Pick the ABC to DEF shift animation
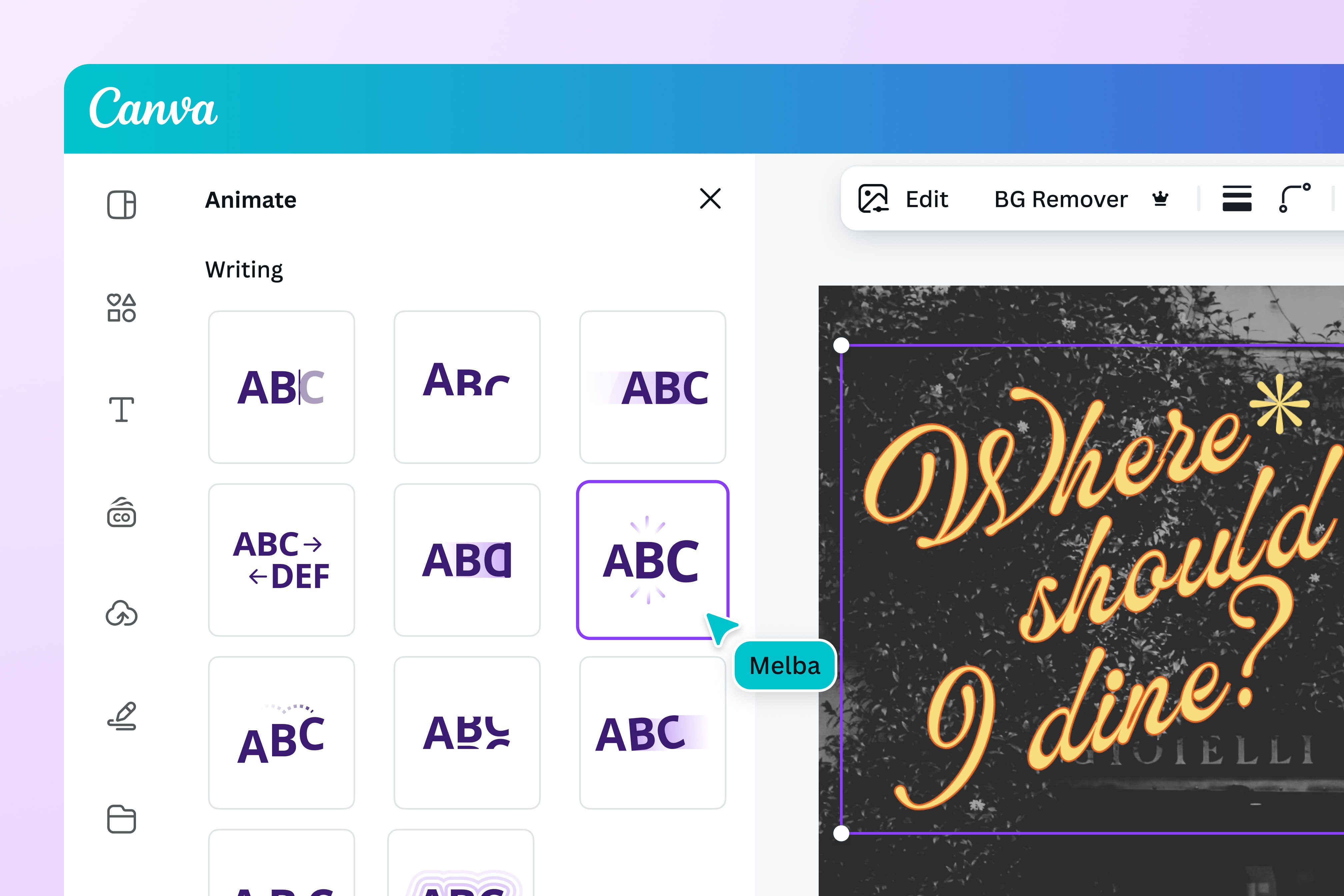The image size is (1344, 896). coord(281,559)
